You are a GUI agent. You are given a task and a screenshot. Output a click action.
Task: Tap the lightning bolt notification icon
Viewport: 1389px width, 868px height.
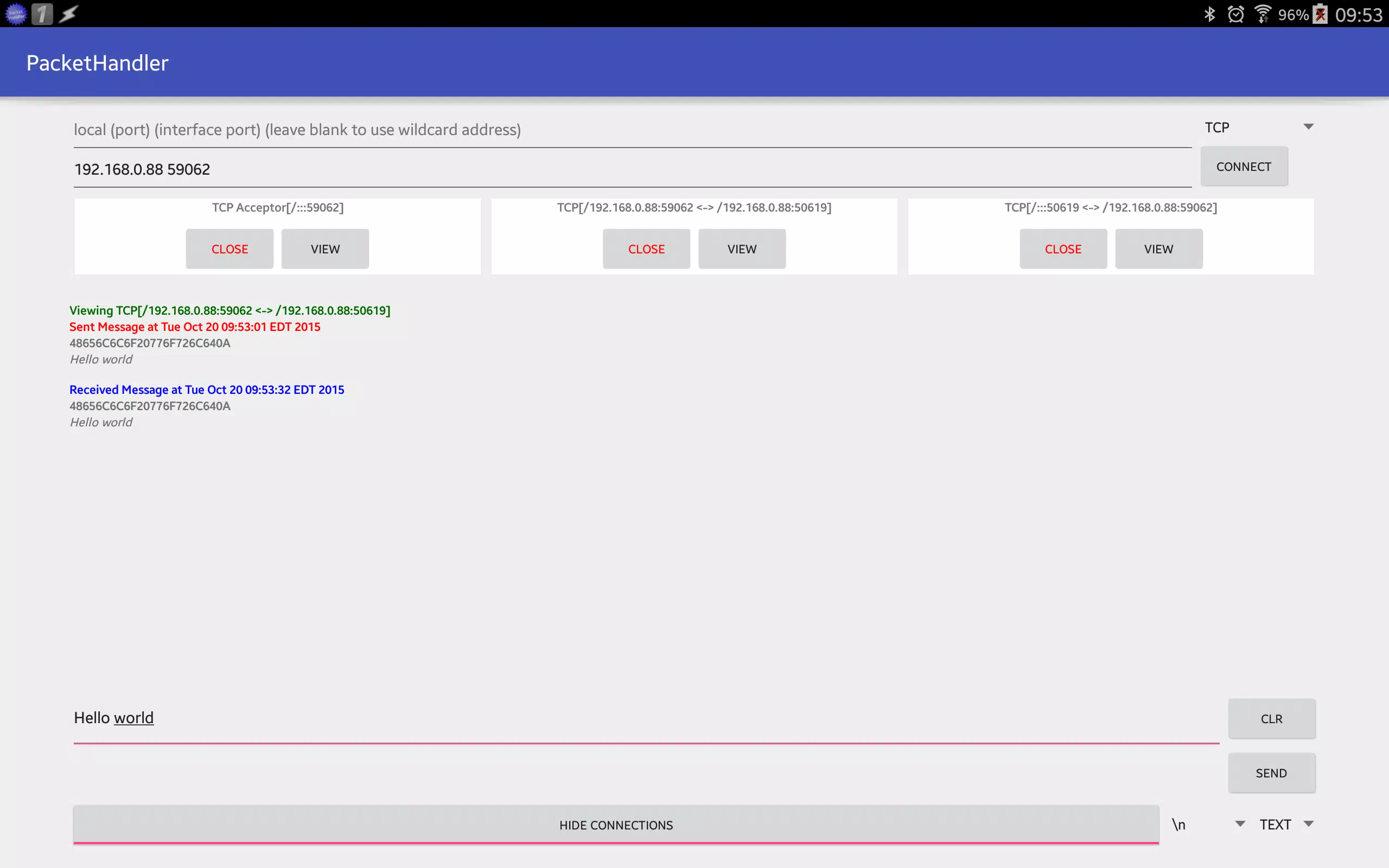coord(68,14)
